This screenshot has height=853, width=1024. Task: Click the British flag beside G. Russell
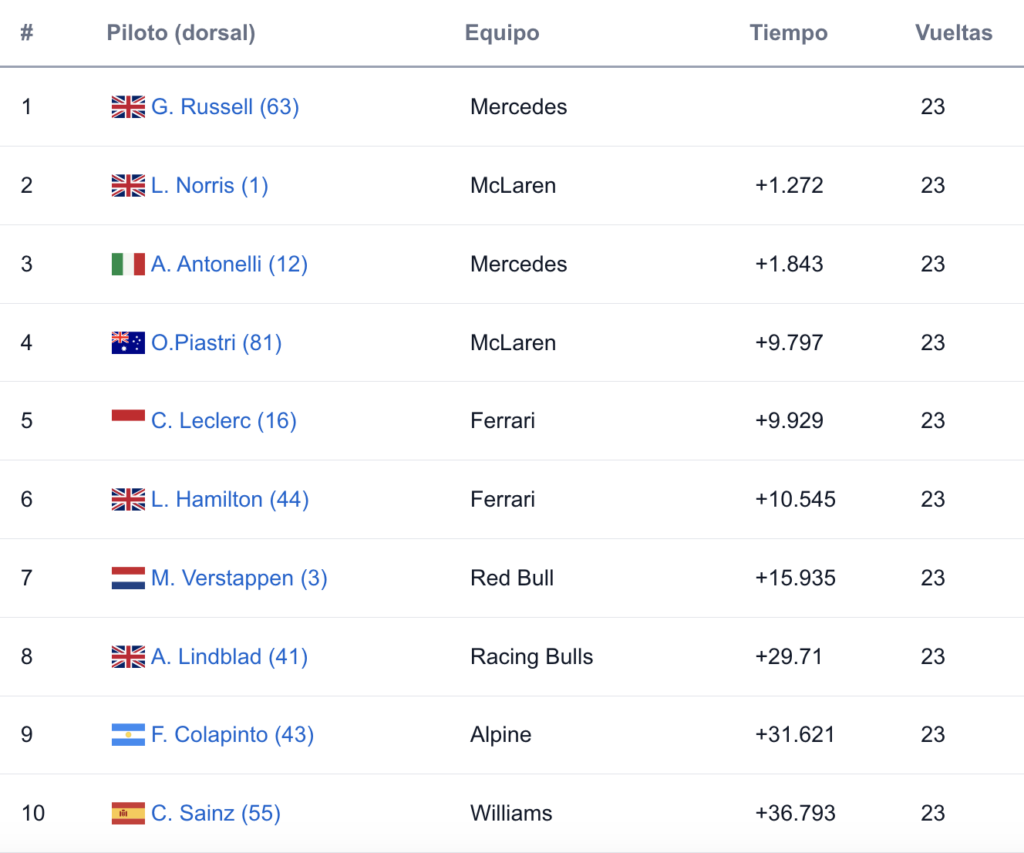coord(128,106)
